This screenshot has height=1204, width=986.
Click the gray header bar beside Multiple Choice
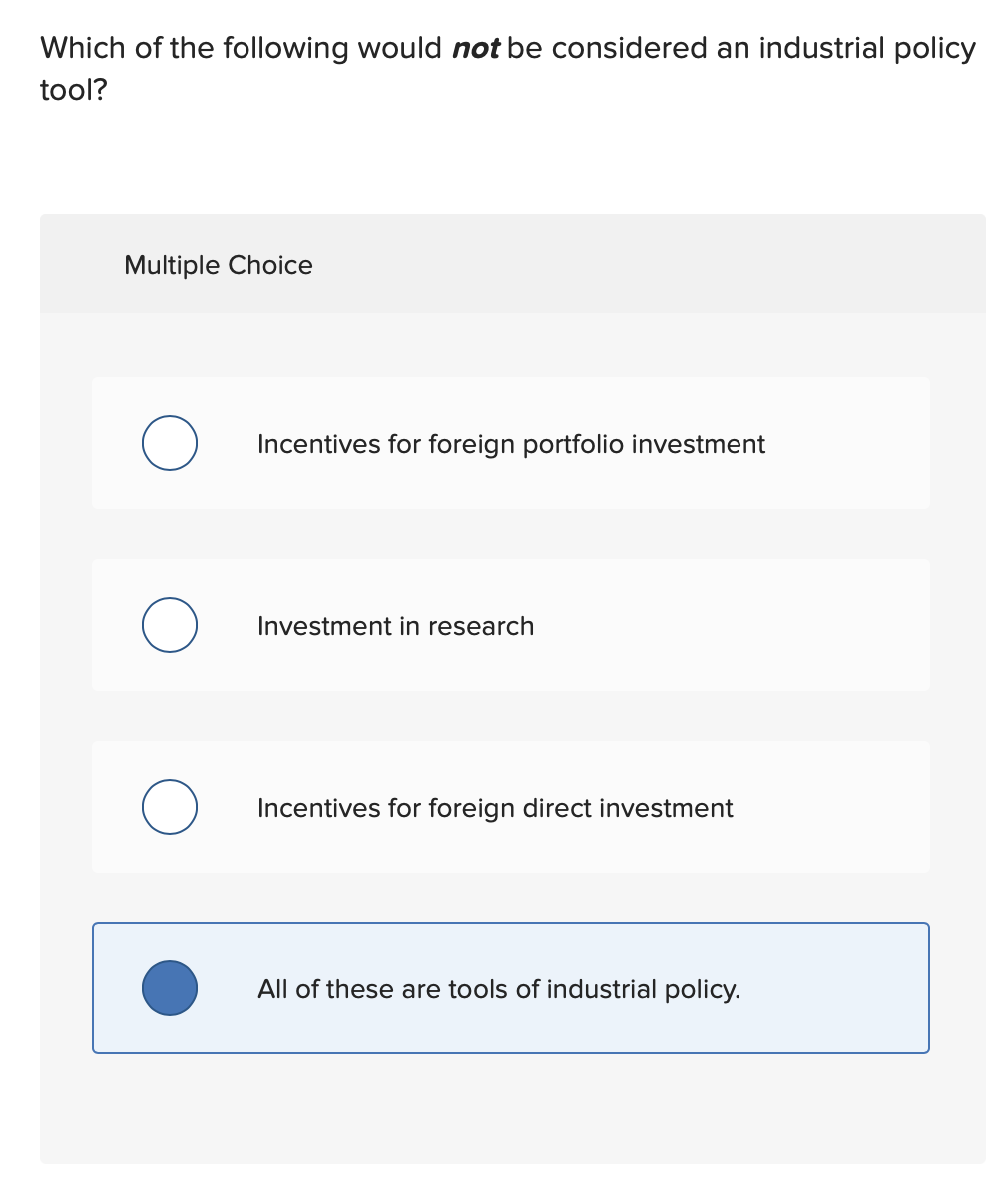point(649,264)
